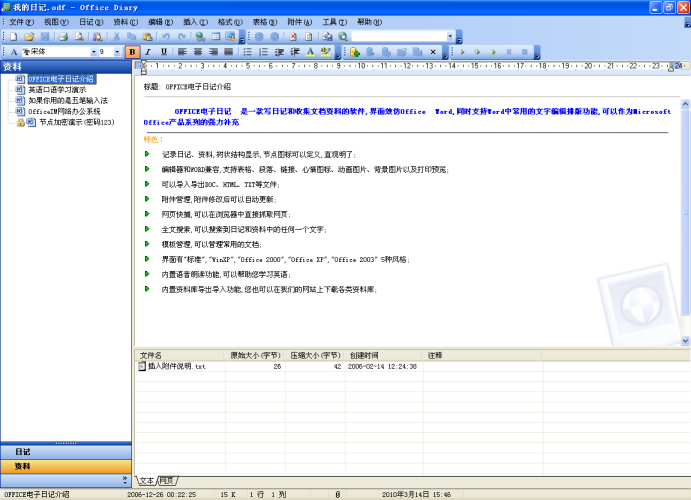Screen dimensions: 691x500
Task: Select the OfficeIM网络办公系统 tree node
Action: pyautogui.click(x=64, y=111)
